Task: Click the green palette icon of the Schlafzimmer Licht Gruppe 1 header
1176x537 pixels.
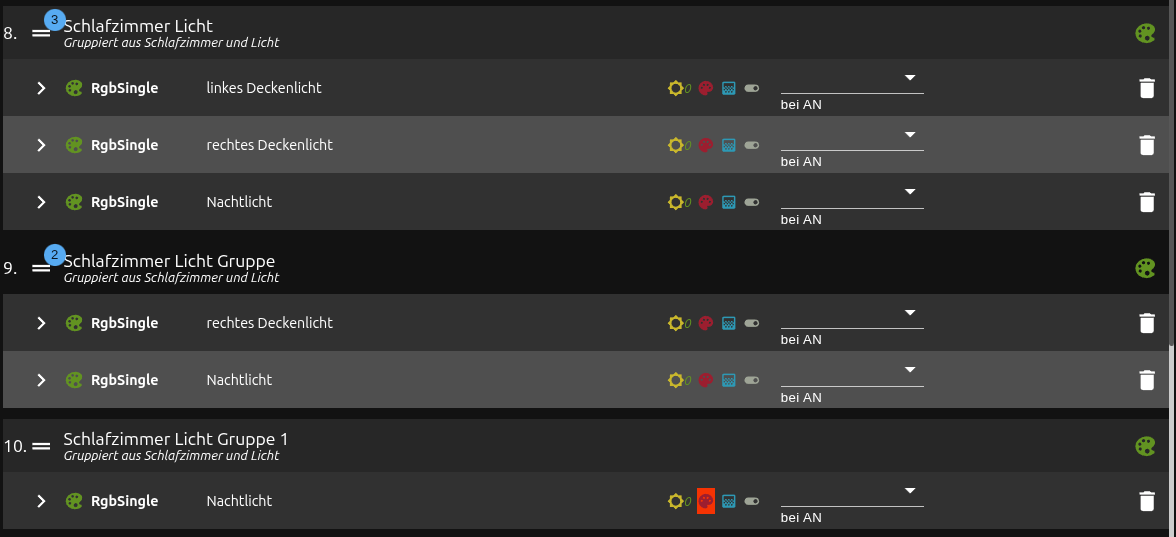Action: pyautogui.click(x=1145, y=446)
